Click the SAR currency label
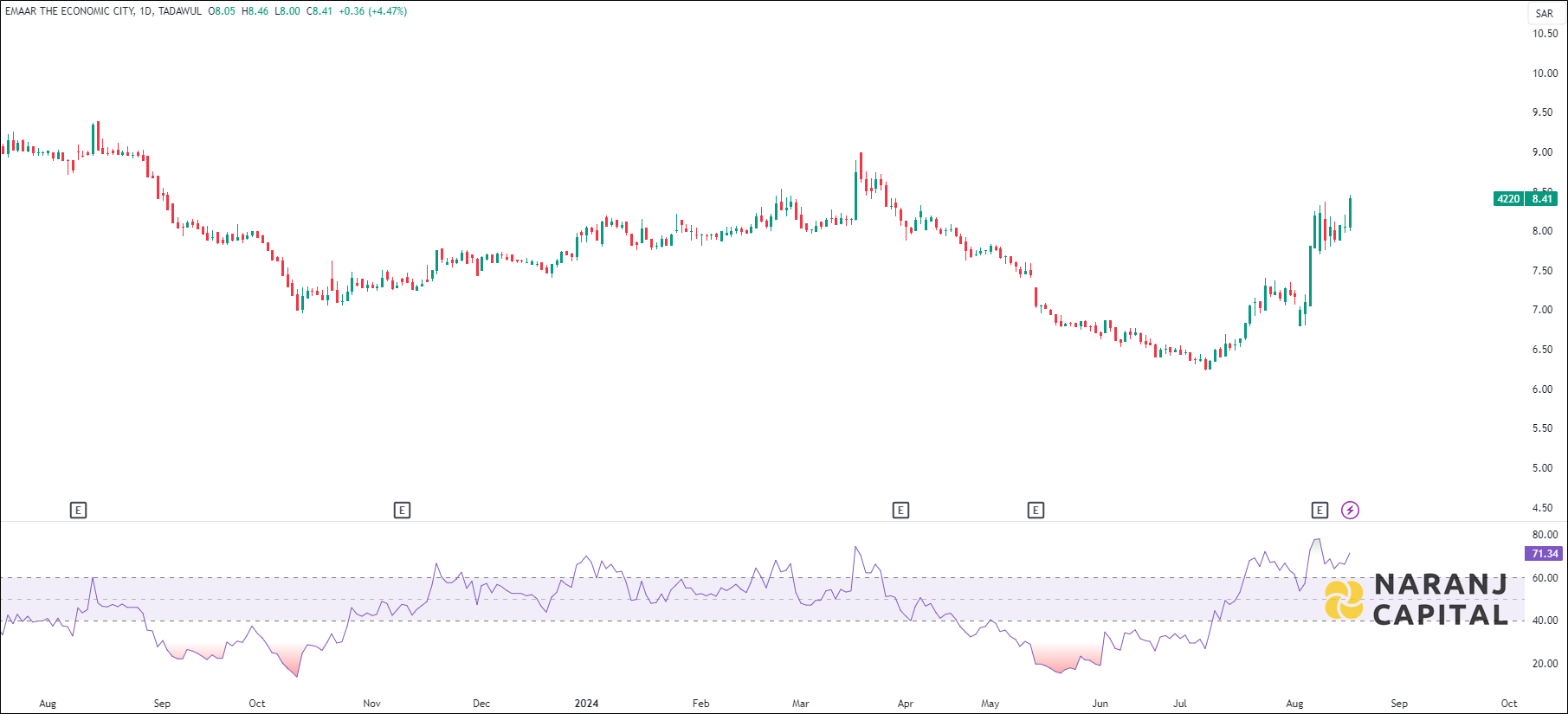Screen dimensions: 1568x714 [x=1545, y=14]
